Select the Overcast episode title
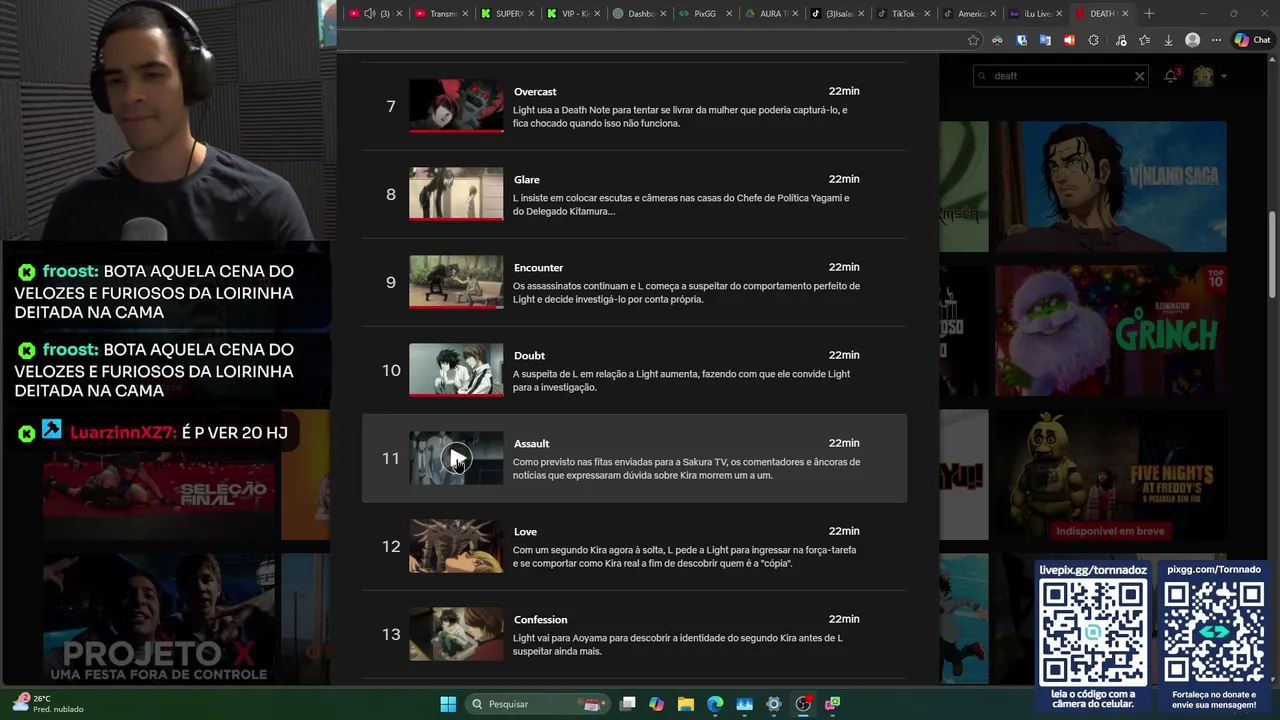The image size is (1280, 720). pyautogui.click(x=535, y=92)
